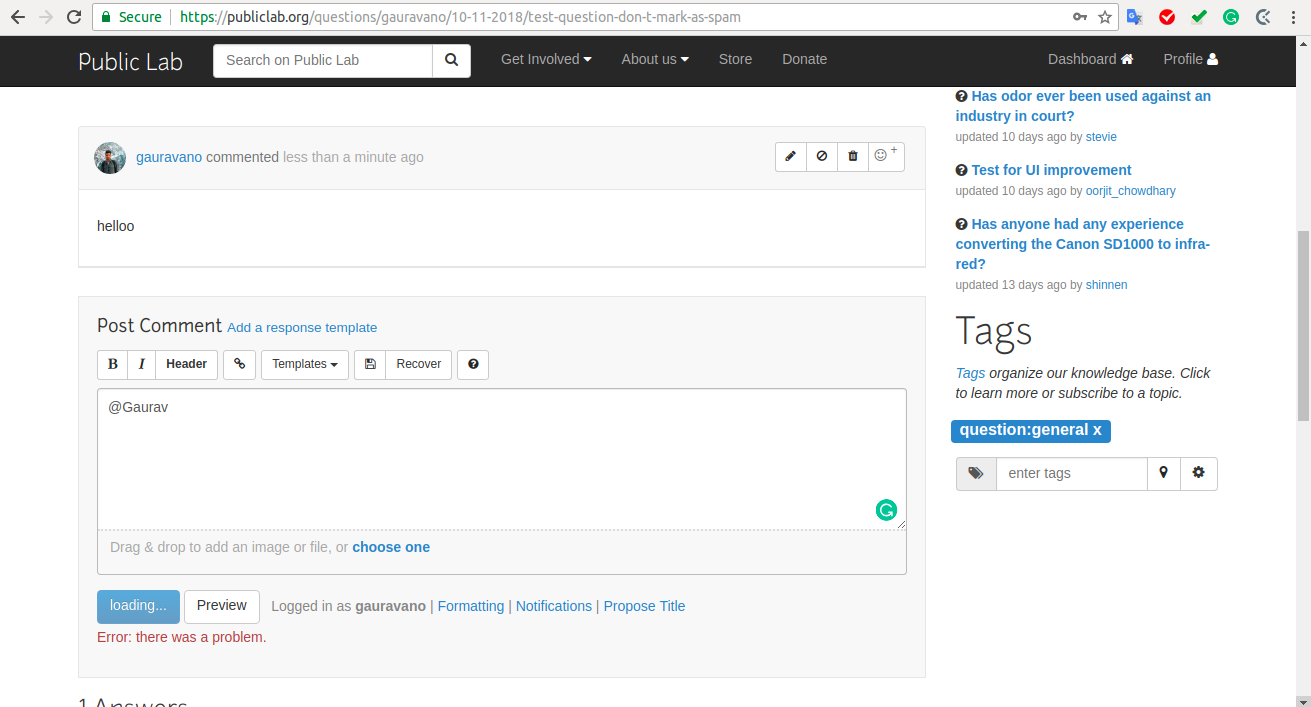Save a draft with the floppy disk icon
This screenshot has height=707, width=1311.
[369, 364]
